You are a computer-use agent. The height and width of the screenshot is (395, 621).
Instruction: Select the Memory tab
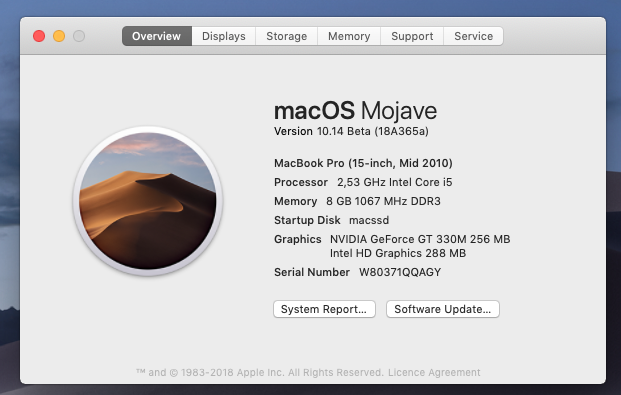[x=349, y=36]
